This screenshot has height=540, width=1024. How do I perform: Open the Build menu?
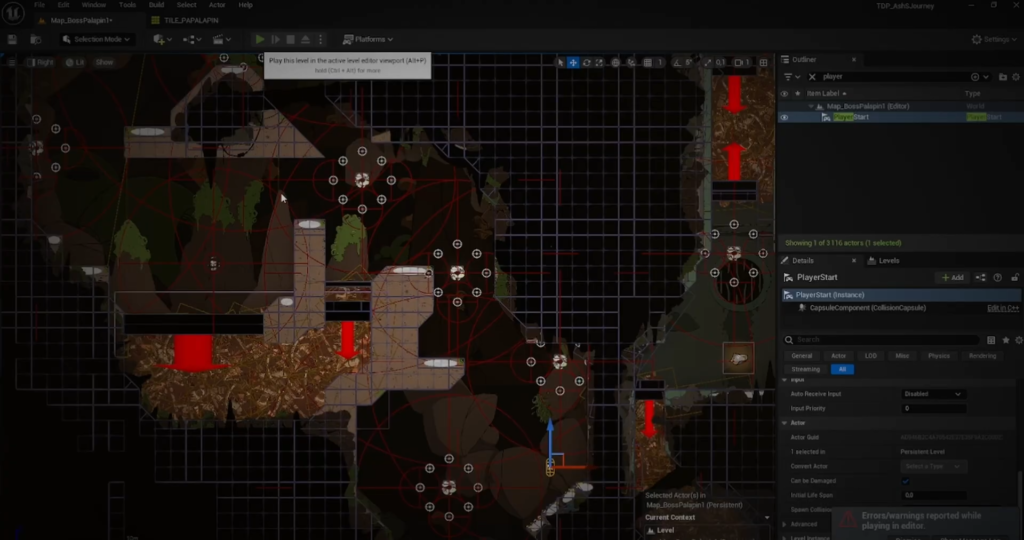[158, 5]
